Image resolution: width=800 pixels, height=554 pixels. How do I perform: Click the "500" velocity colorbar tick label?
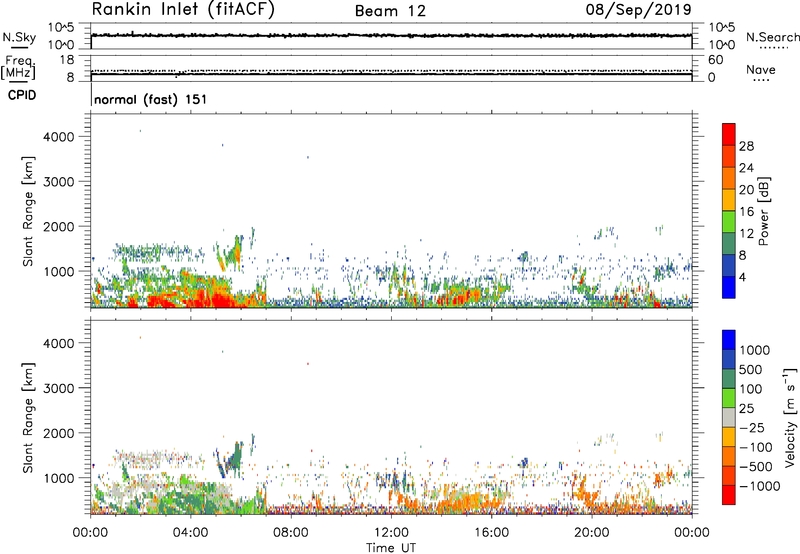click(x=751, y=370)
